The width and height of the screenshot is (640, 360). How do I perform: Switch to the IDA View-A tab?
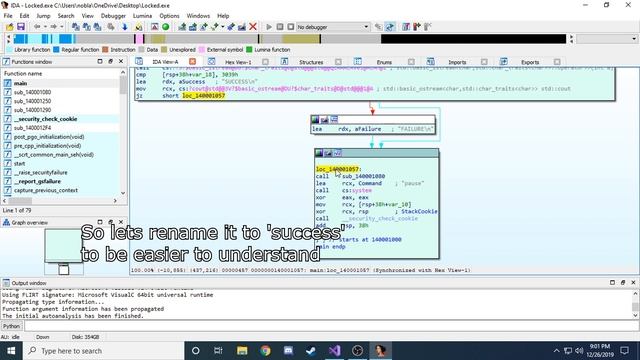click(165, 62)
